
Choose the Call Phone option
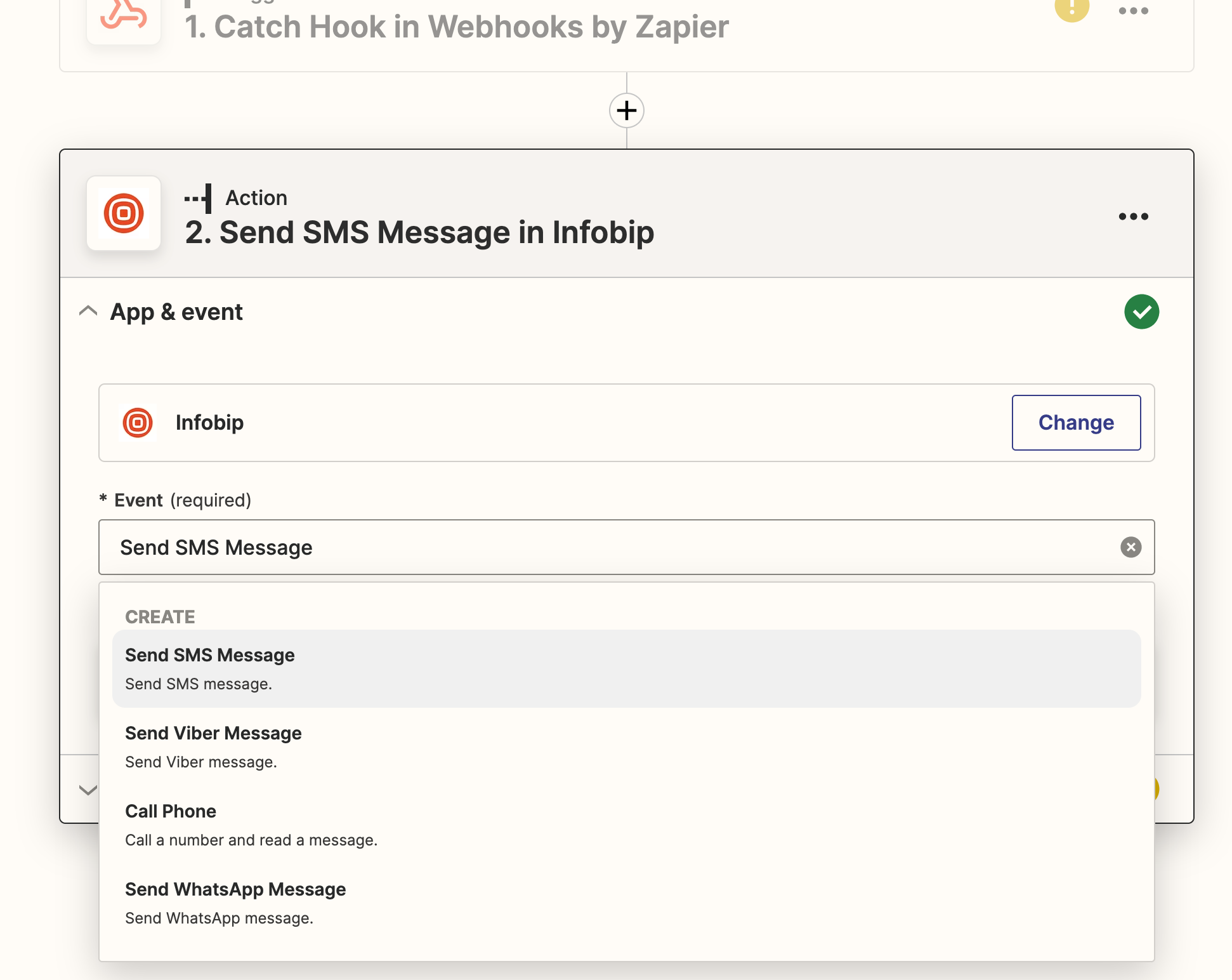tap(627, 824)
